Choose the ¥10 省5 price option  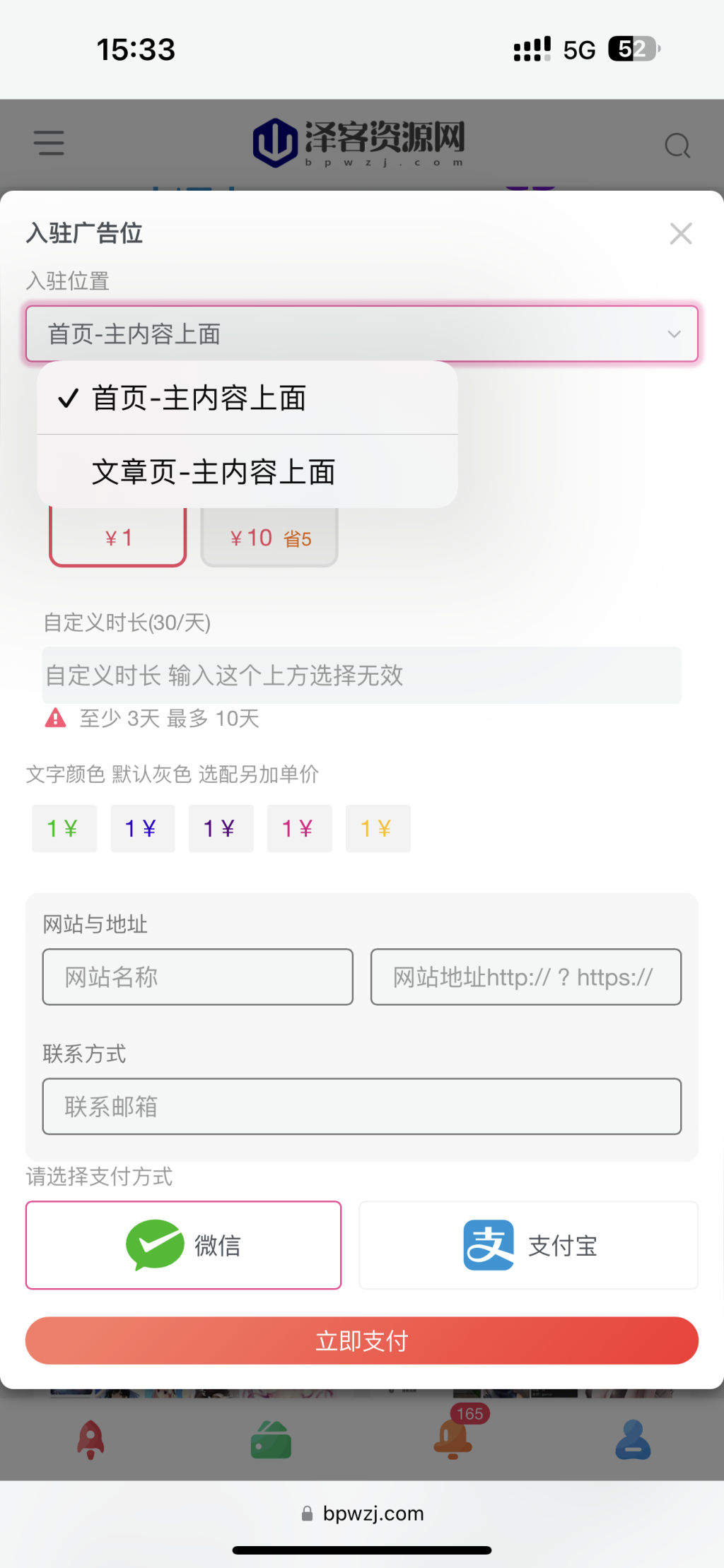269,538
